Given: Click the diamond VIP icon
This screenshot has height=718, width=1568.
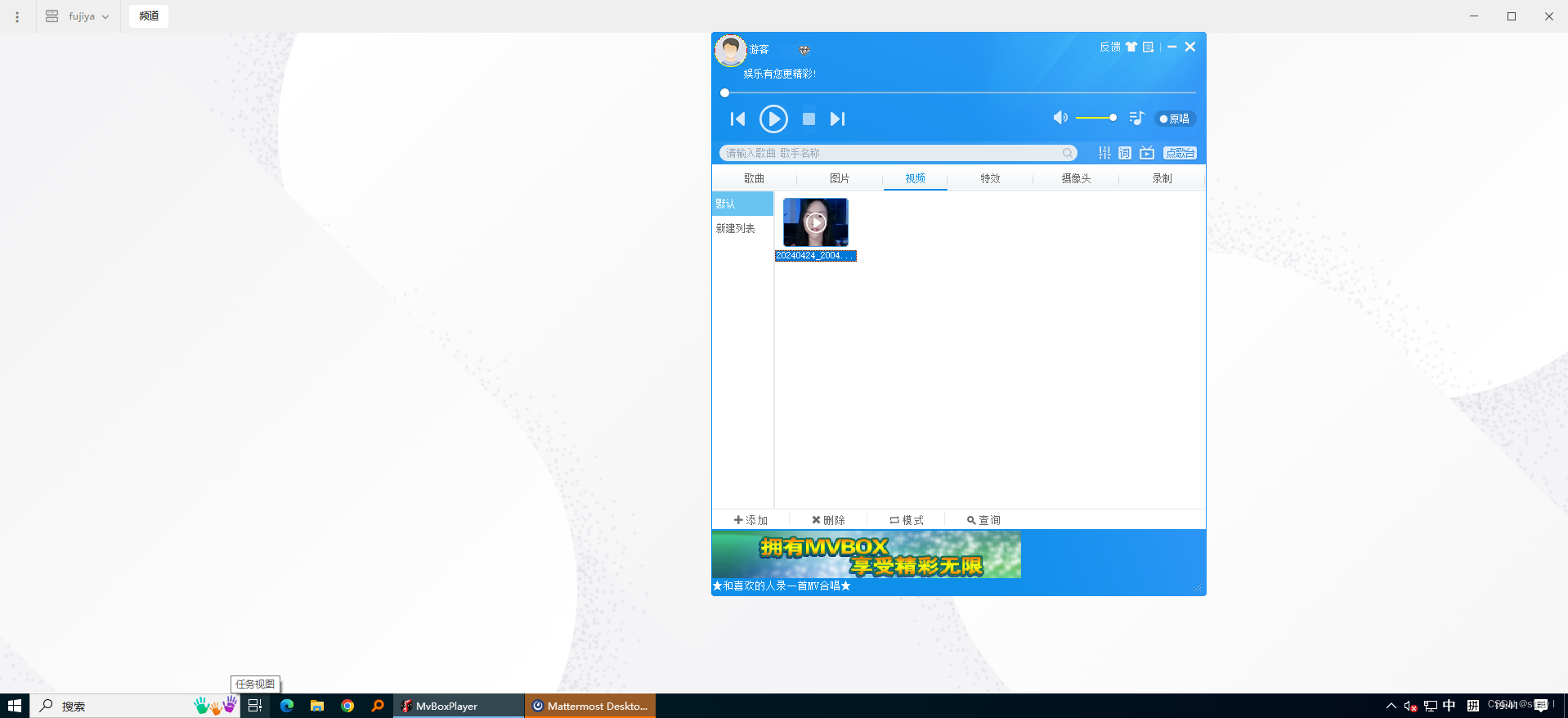Looking at the screenshot, I should click(804, 50).
